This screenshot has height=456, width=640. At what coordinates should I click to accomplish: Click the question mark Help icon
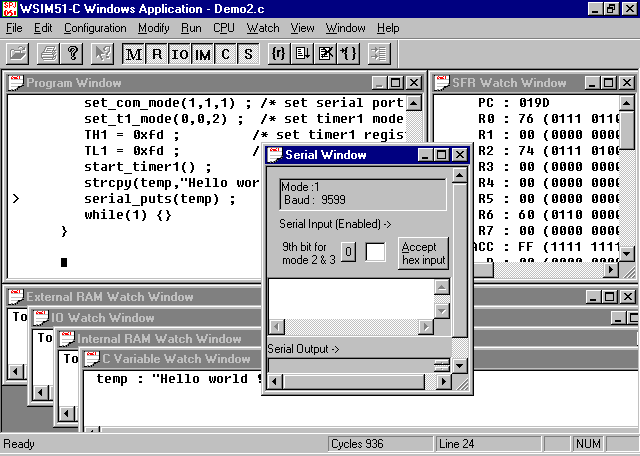(x=72, y=54)
